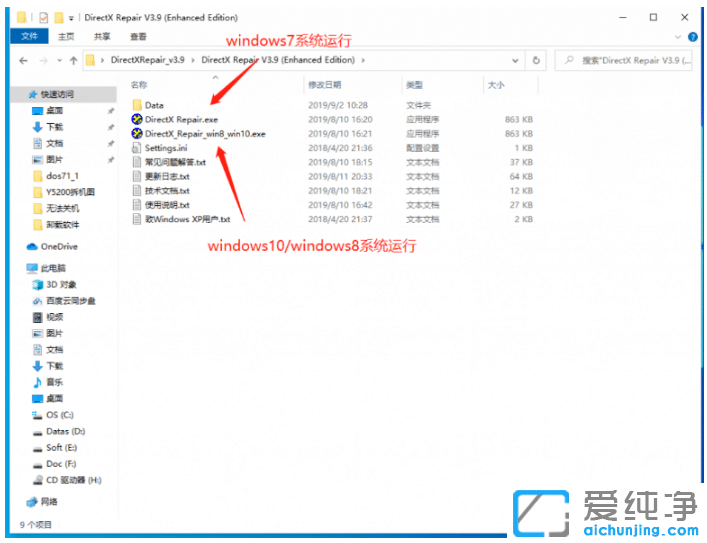Screen dimensions: 707x543
Task: Open recent locations dropdown arrow
Action: tap(60, 60)
